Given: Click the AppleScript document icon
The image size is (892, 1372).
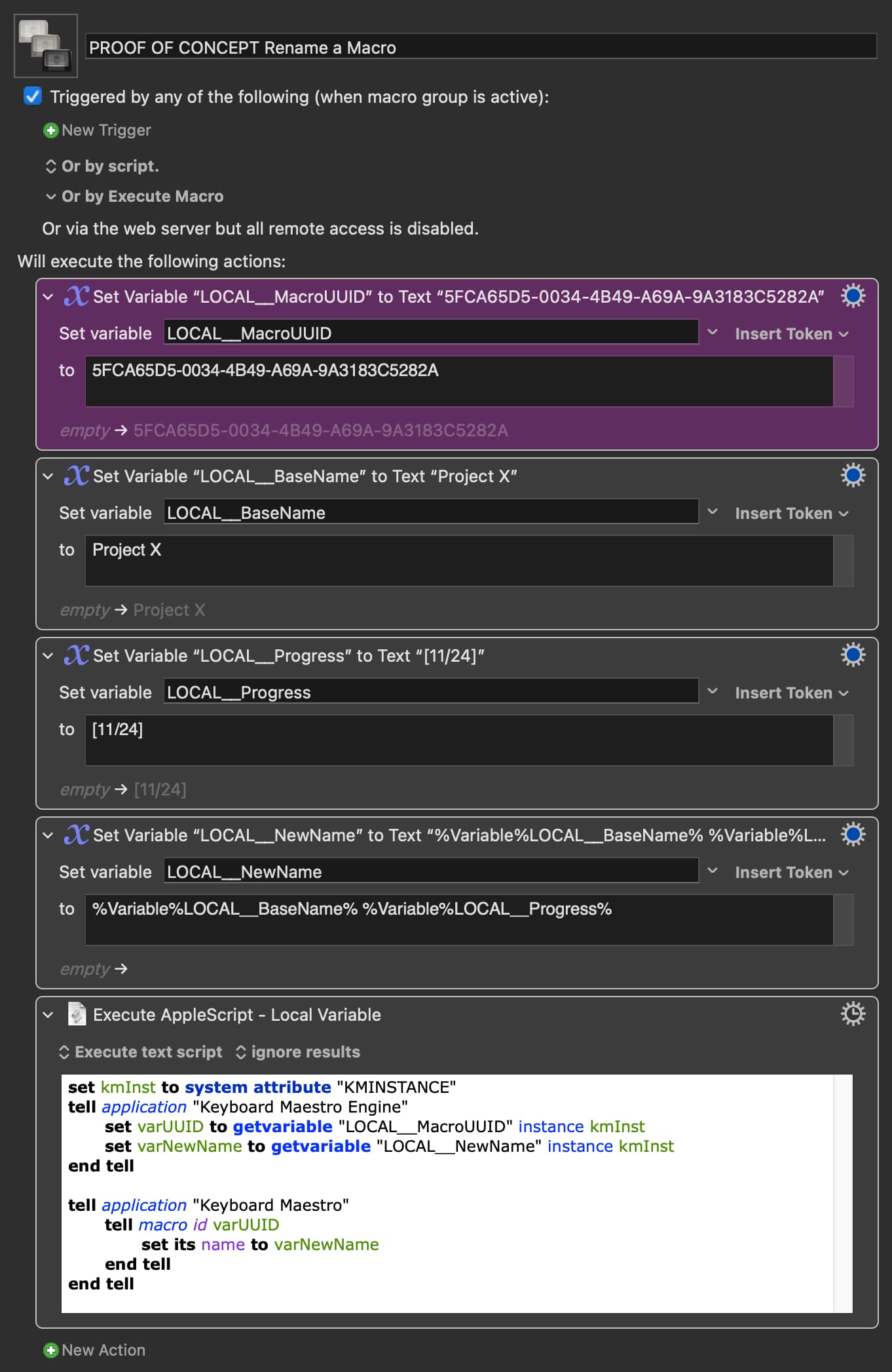Looking at the screenshot, I should pos(77,1014).
